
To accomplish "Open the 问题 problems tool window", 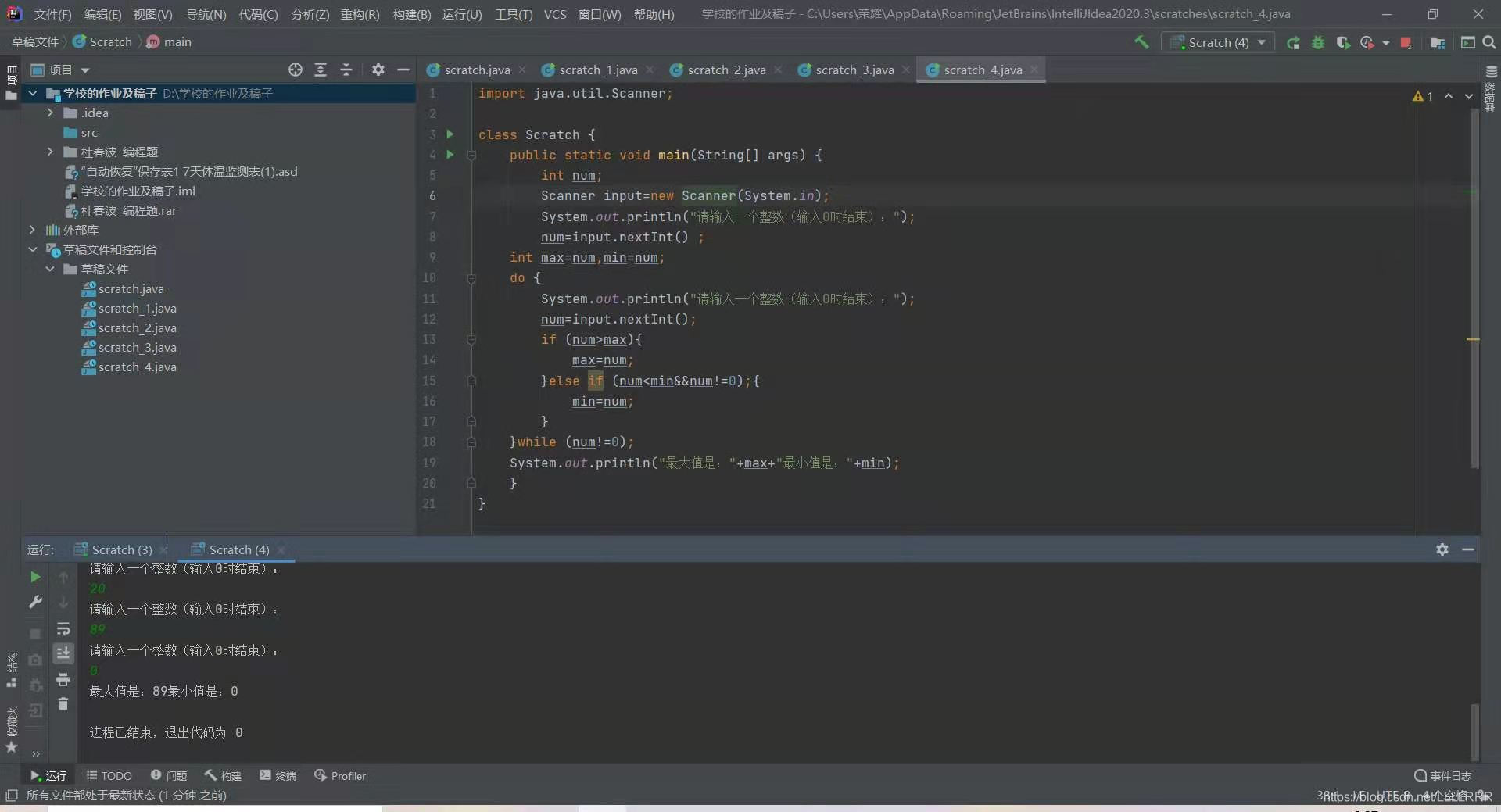I will coord(169,775).
